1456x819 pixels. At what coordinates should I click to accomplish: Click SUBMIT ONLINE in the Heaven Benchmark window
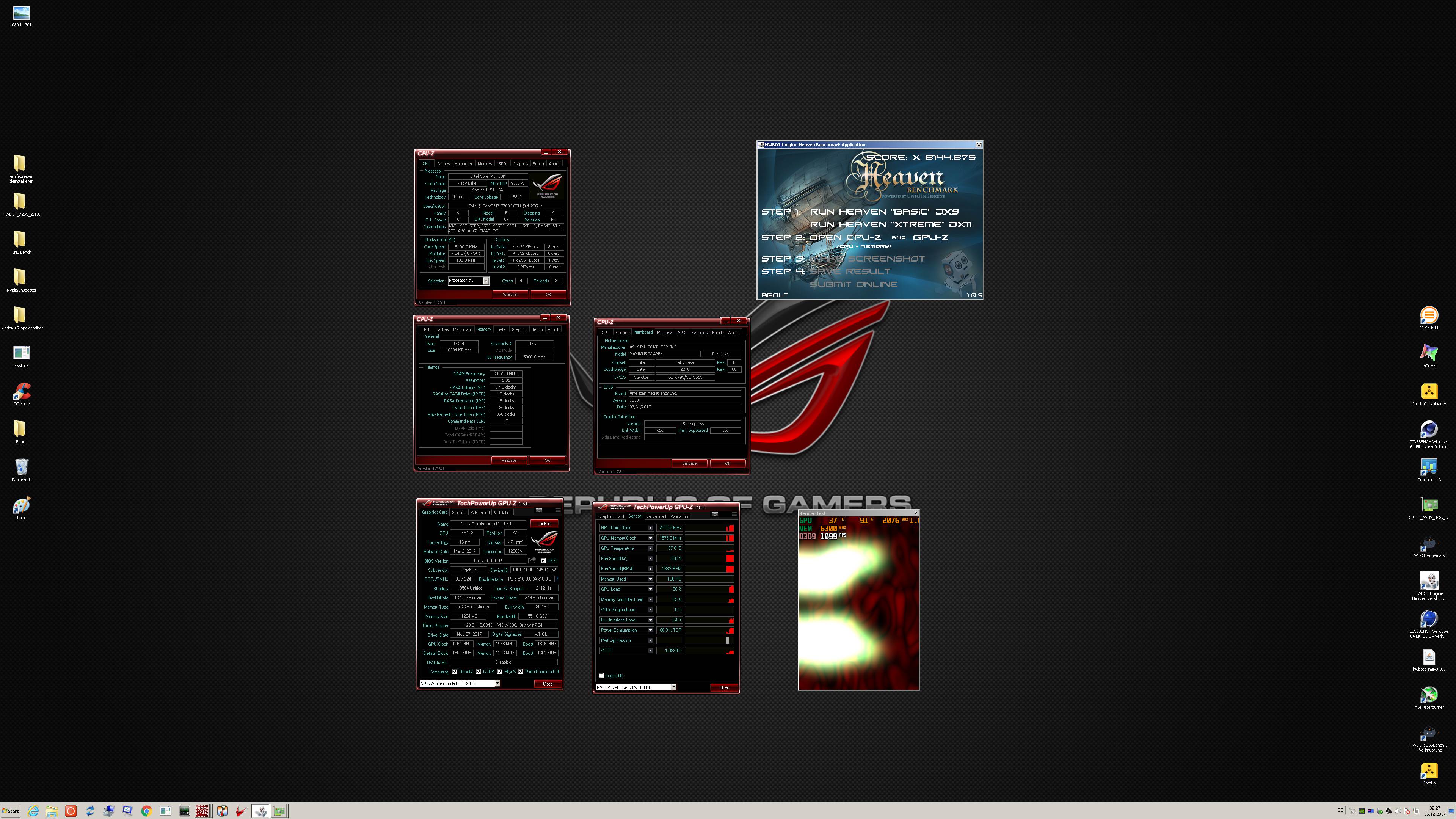(x=854, y=284)
